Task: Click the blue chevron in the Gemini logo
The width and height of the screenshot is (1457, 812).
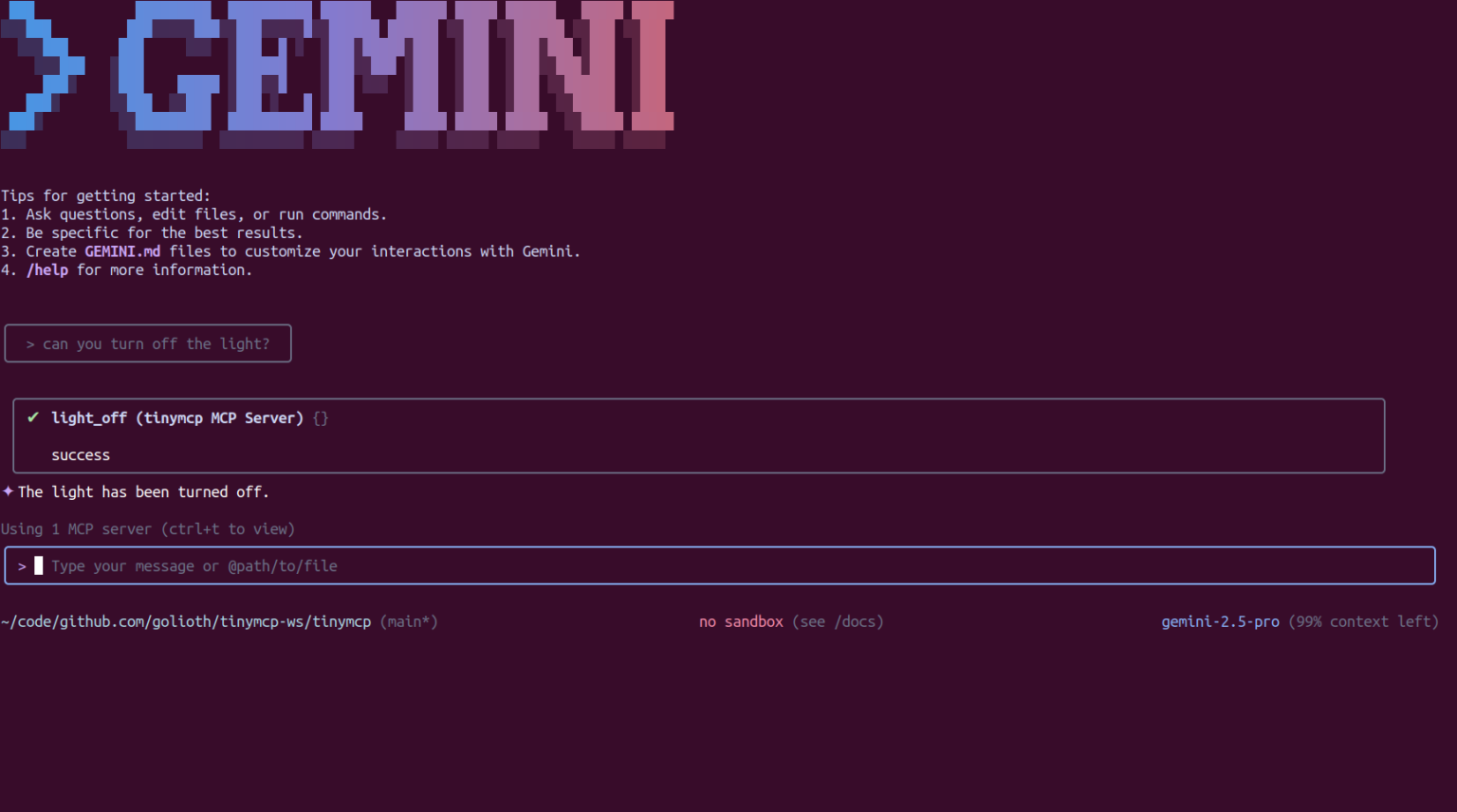Action: pyautogui.click(x=43, y=66)
